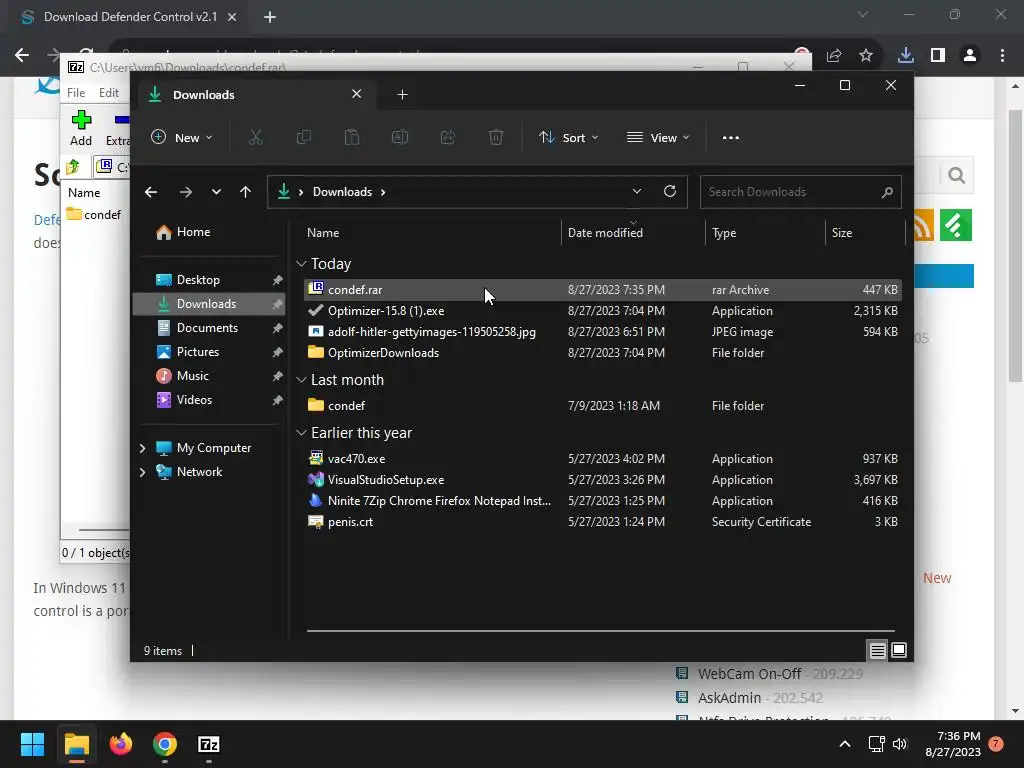This screenshot has height=768, width=1024.
Task: Click Chrome icon in the taskbar
Action: pos(165,744)
